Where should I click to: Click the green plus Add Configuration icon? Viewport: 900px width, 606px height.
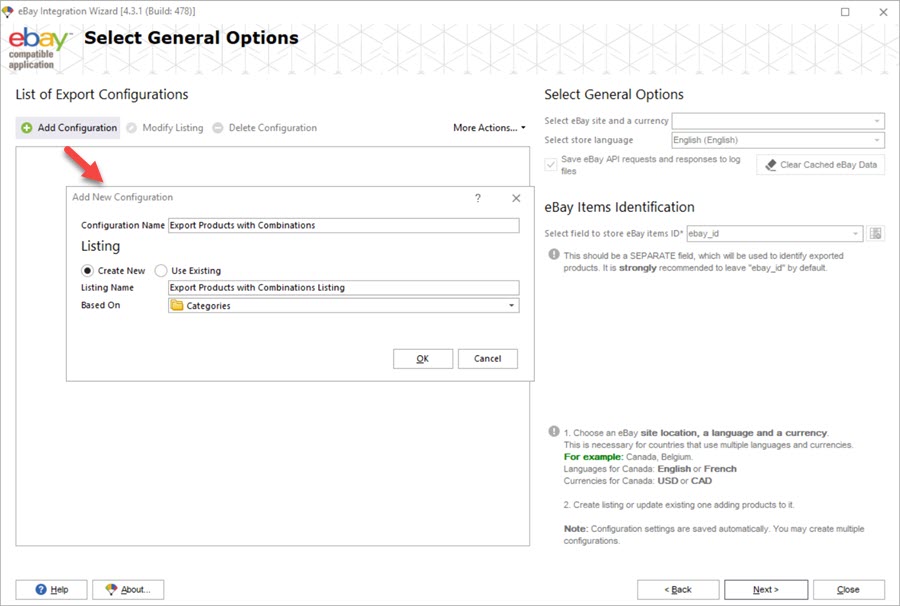pos(26,128)
